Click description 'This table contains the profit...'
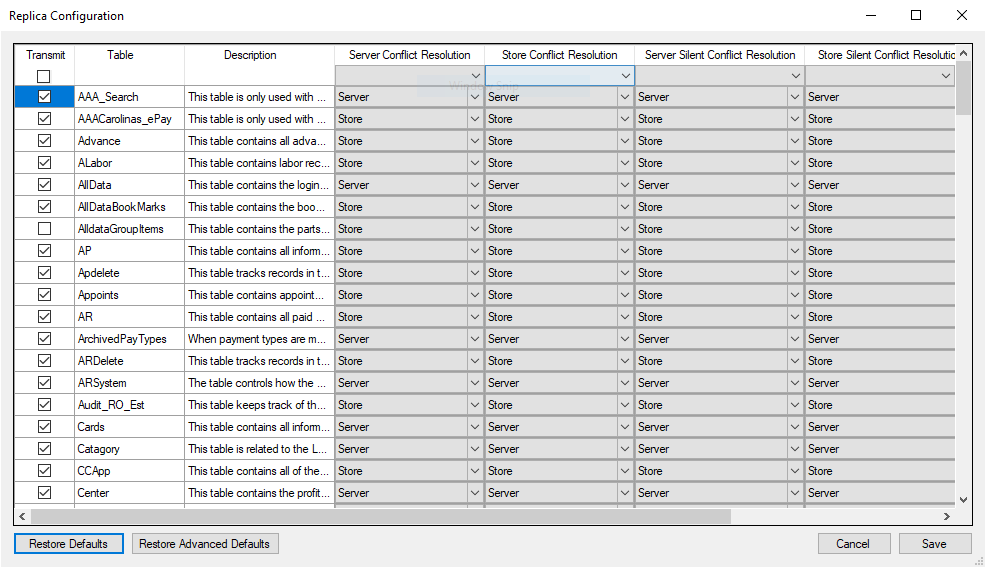The width and height of the screenshot is (986, 568). (259, 493)
